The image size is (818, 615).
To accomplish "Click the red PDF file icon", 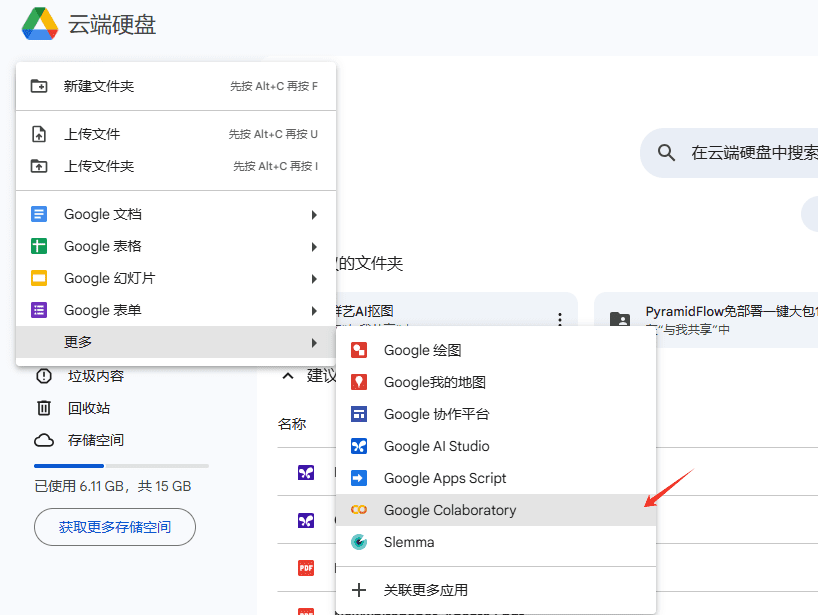I will coord(306,568).
